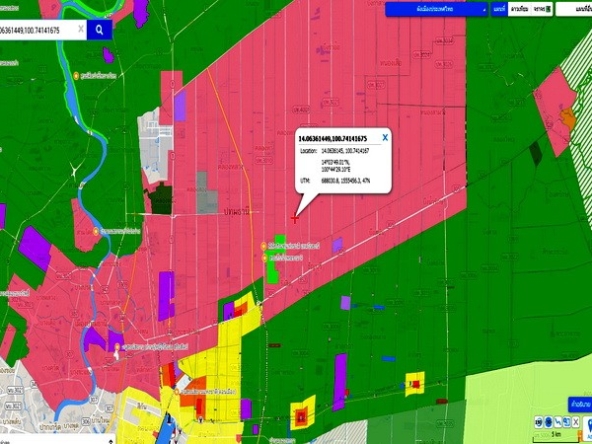Click the blue button above bottom-right tools

coord(580,404)
